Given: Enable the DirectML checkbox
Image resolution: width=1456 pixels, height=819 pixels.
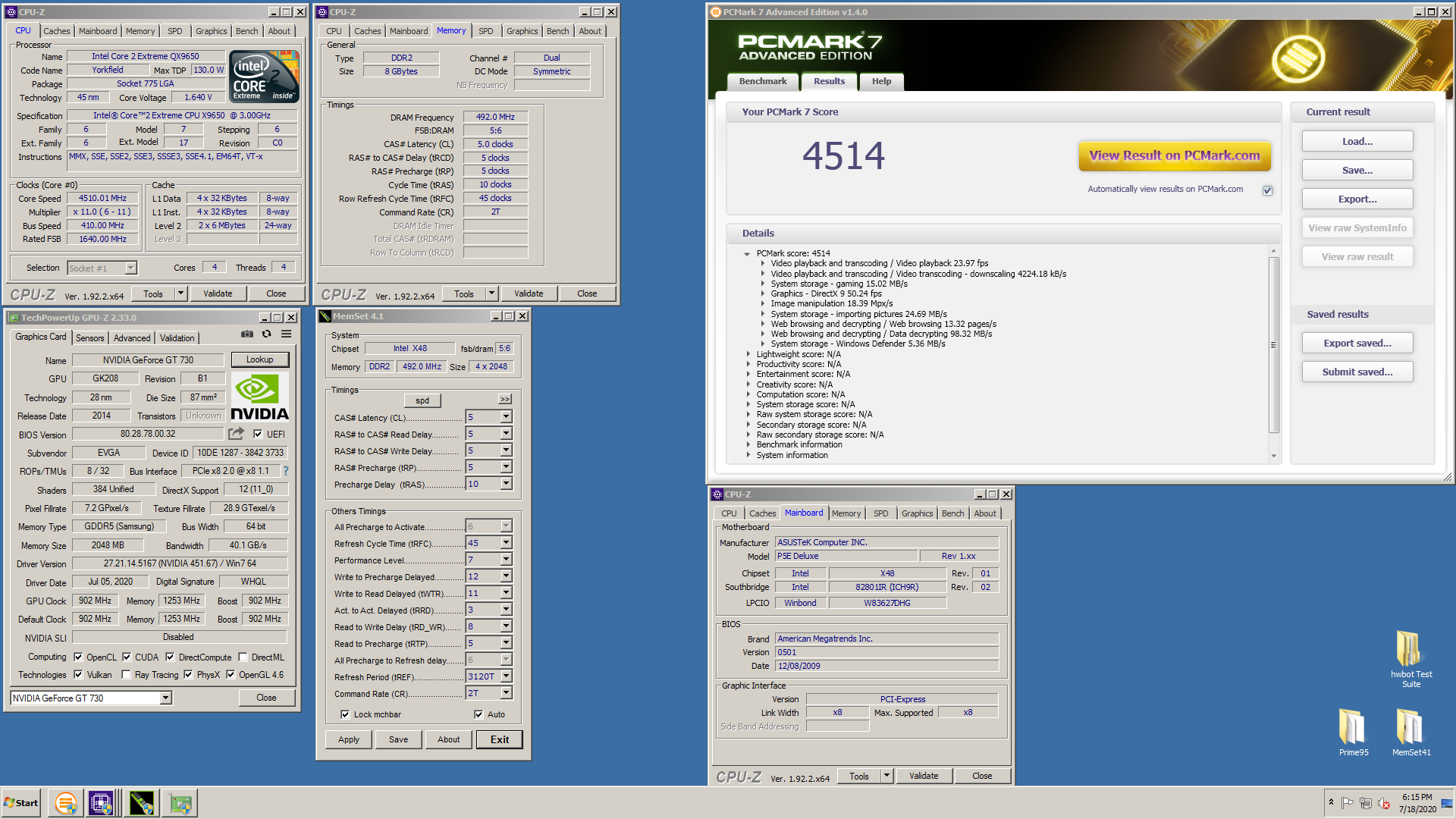Looking at the screenshot, I should coord(243,657).
